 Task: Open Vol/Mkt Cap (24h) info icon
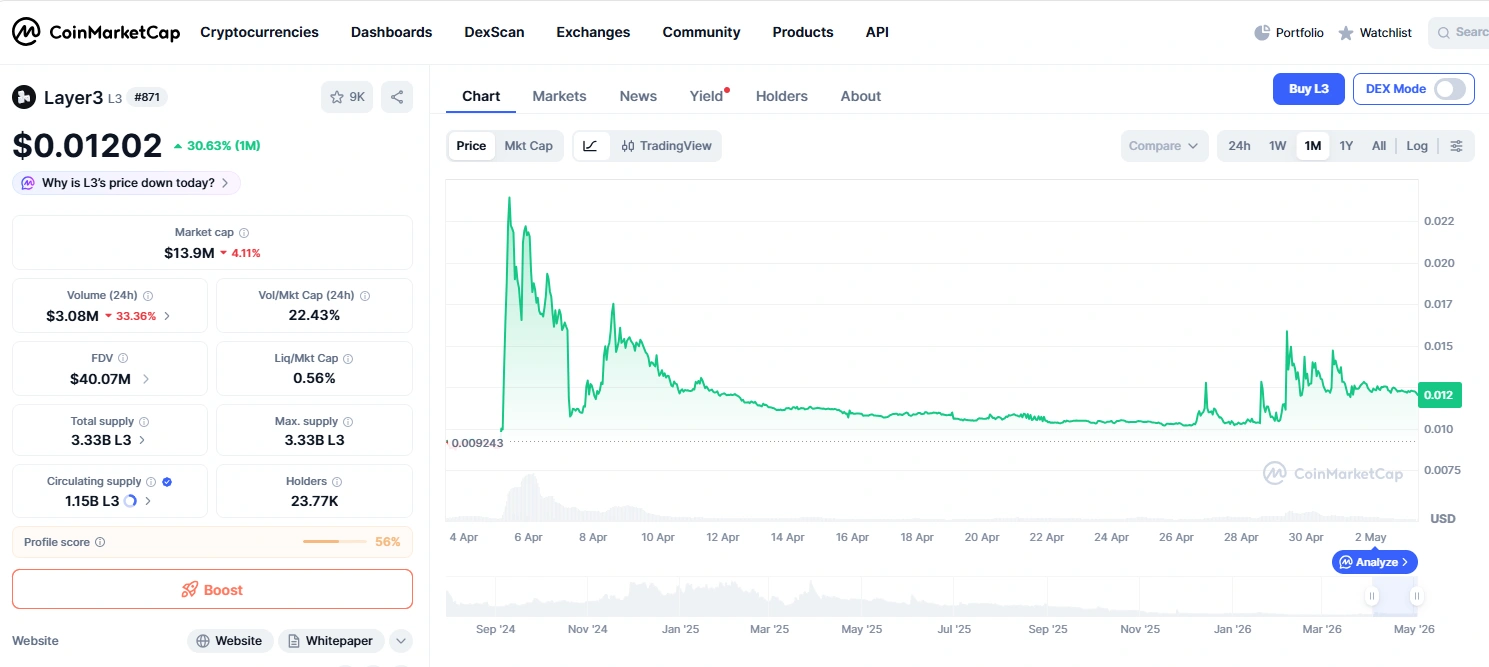click(x=365, y=296)
